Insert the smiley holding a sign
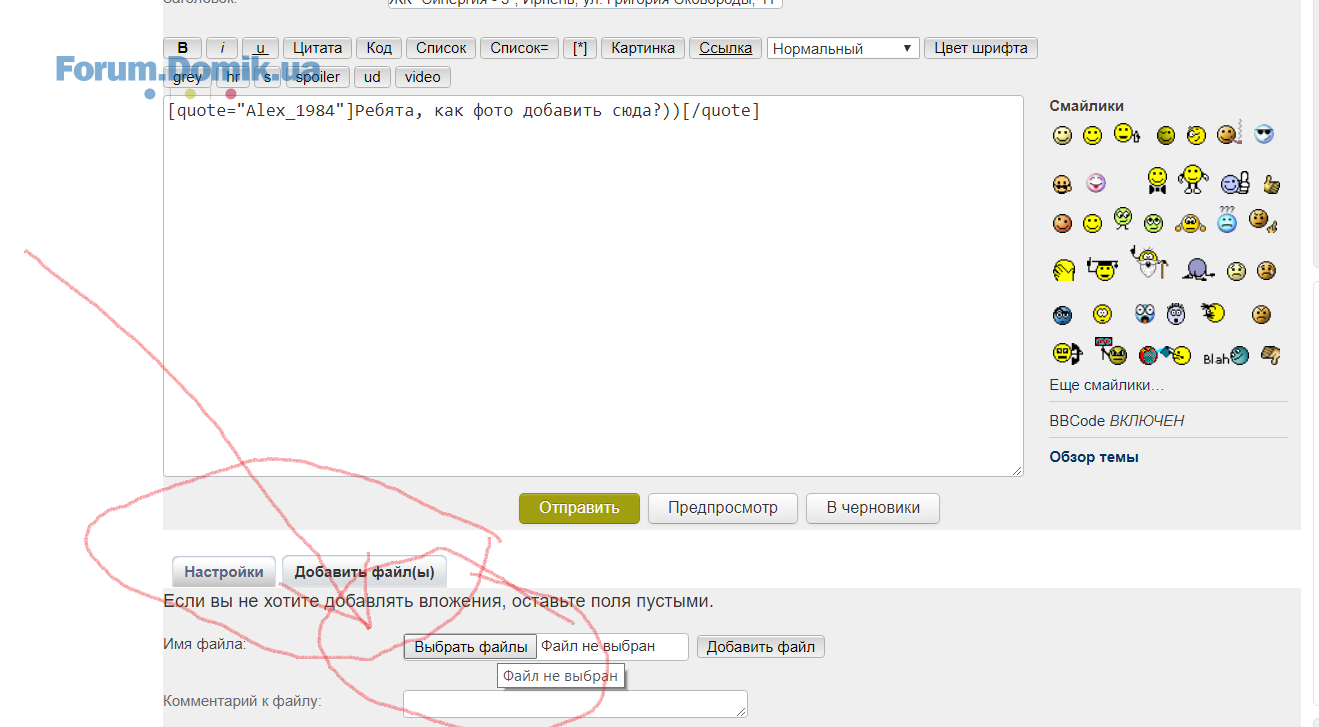 tap(1110, 350)
